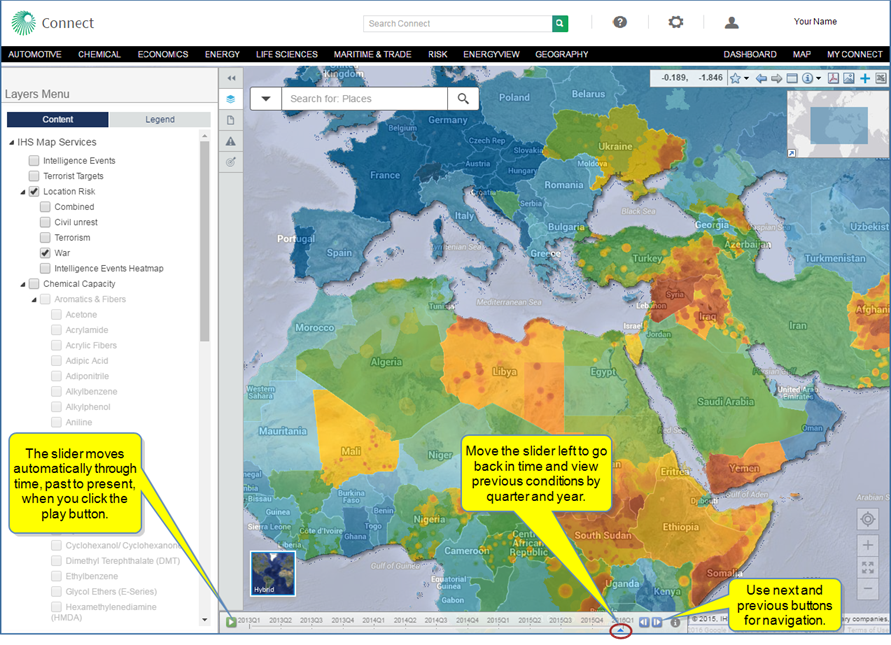
Task: Uncheck the Location Risk layer
Action: [x=34, y=192]
